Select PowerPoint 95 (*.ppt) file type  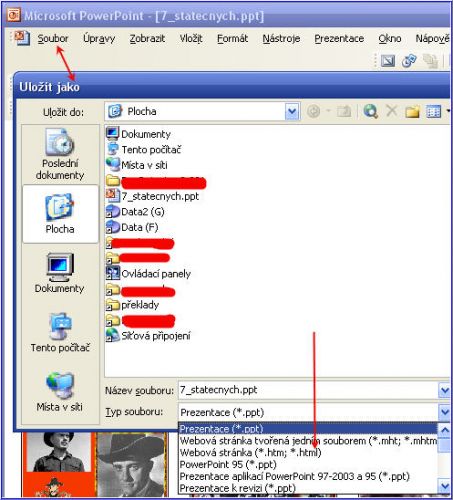point(228,464)
